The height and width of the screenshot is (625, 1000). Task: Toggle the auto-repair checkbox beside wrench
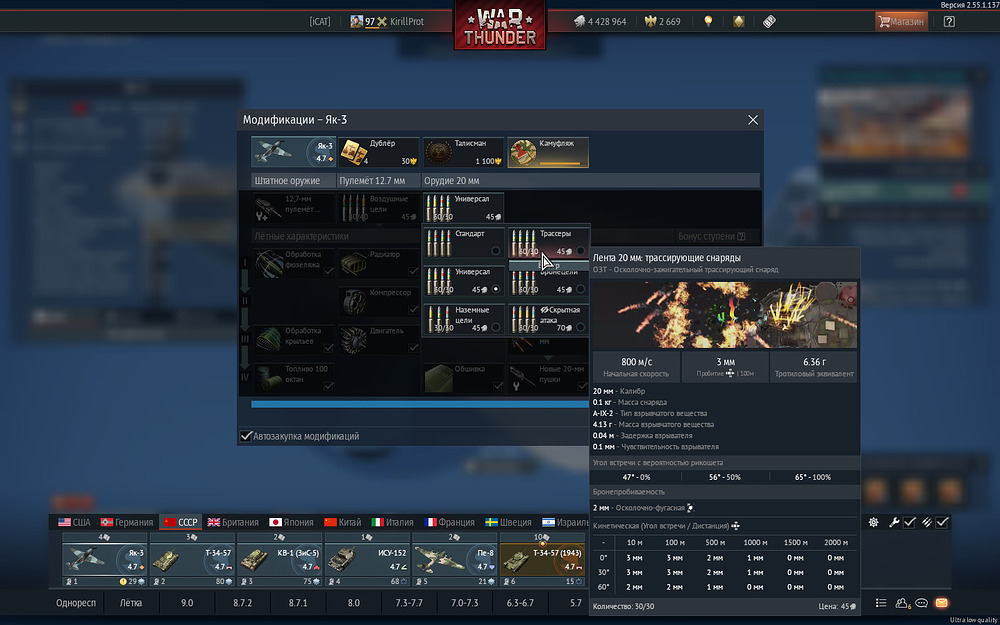click(x=909, y=522)
